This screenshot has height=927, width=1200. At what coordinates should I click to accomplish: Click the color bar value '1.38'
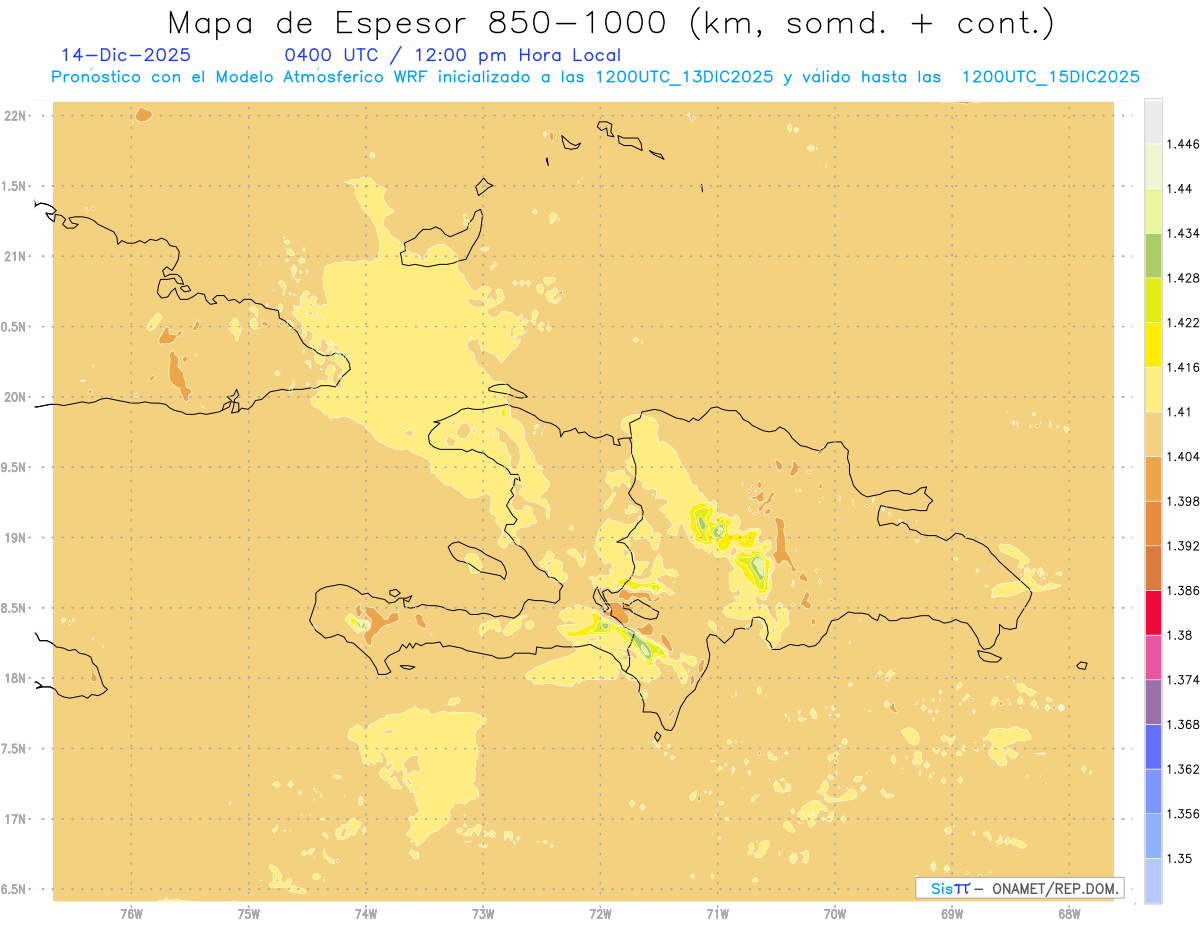(x=1180, y=635)
